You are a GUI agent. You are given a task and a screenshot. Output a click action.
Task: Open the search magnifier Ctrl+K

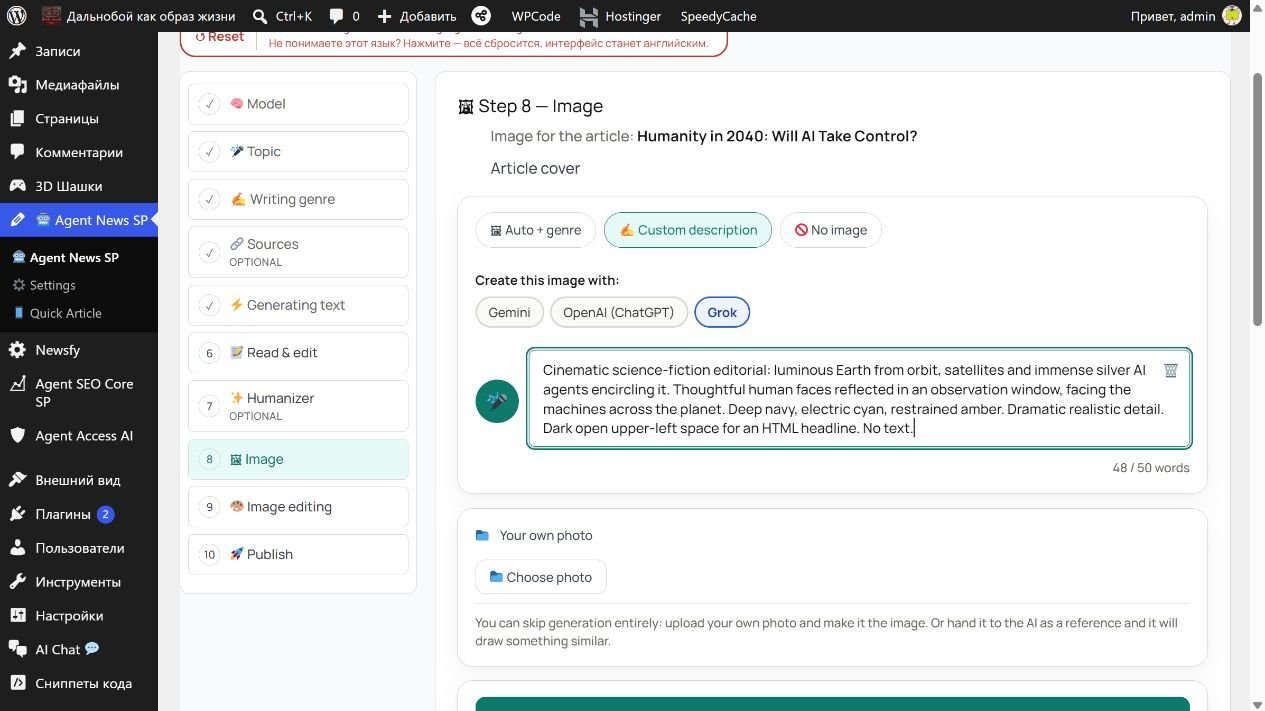260,16
